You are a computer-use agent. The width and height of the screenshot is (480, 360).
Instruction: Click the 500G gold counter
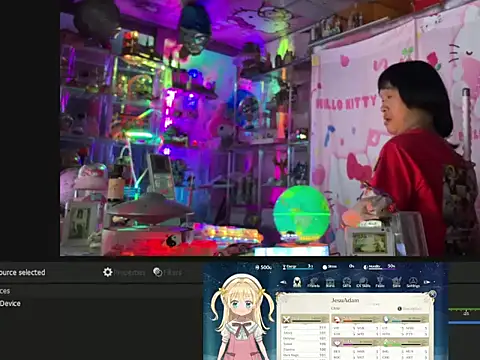(264, 267)
